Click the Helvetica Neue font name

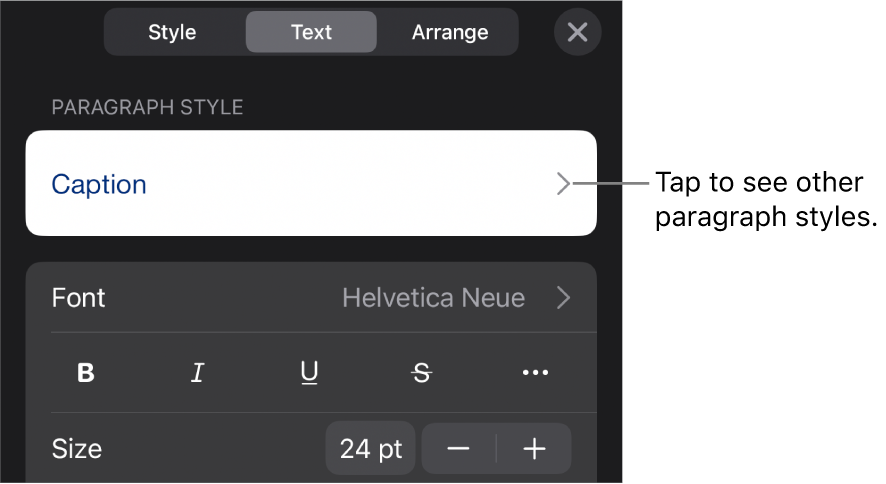click(433, 298)
